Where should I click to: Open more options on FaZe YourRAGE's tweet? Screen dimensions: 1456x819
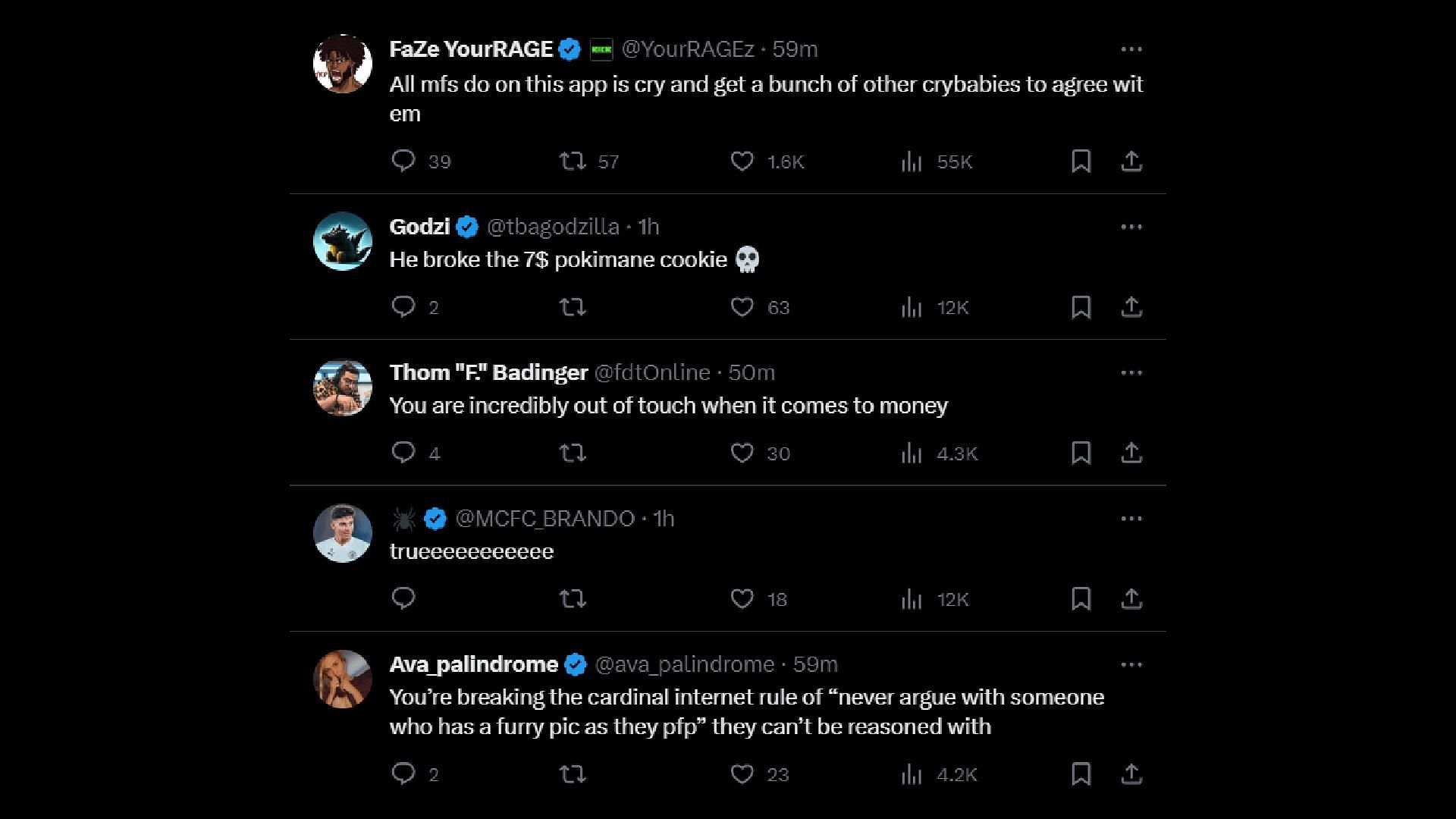(1131, 49)
